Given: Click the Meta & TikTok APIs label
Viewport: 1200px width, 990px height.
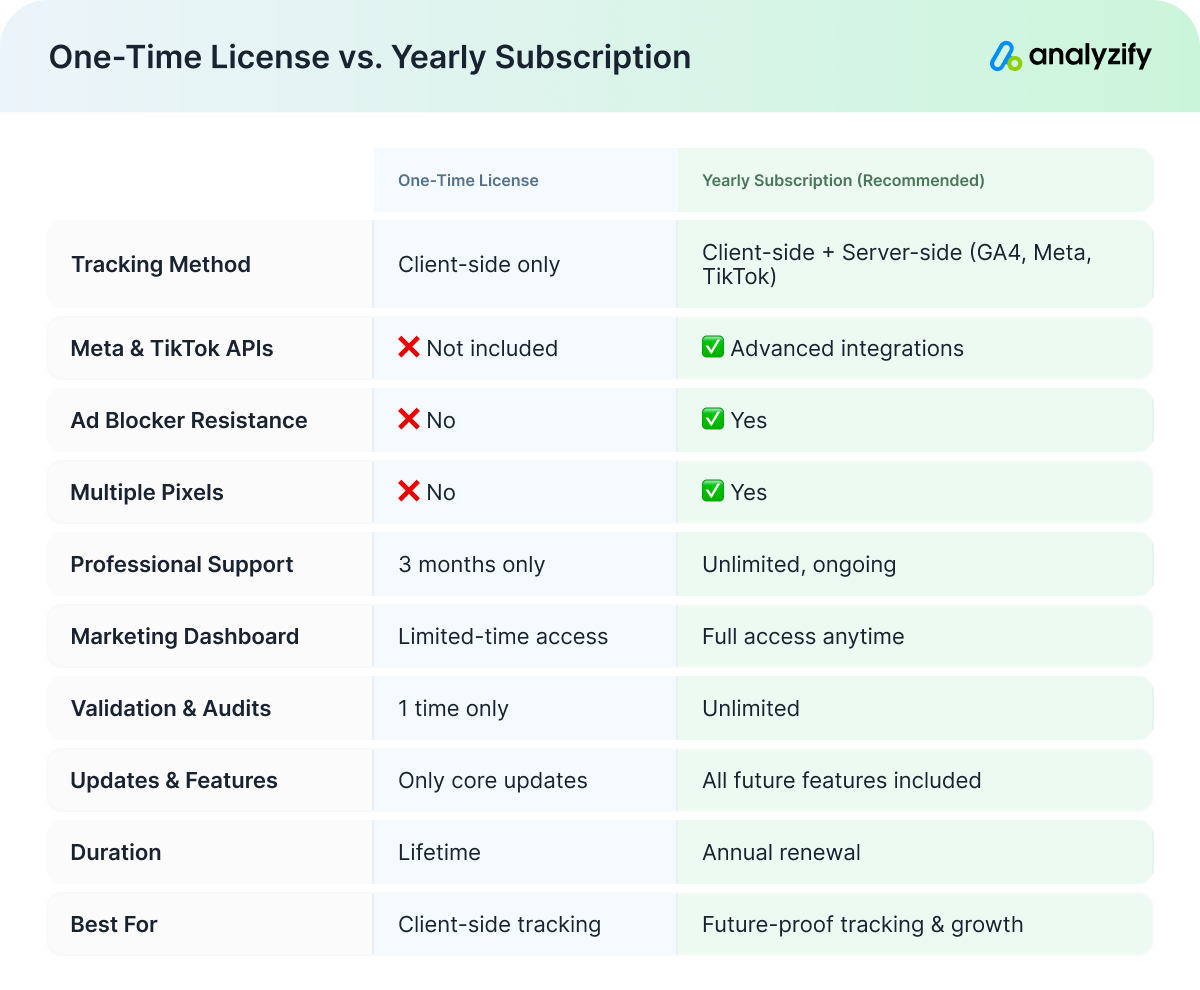Looking at the screenshot, I should [x=172, y=349].
